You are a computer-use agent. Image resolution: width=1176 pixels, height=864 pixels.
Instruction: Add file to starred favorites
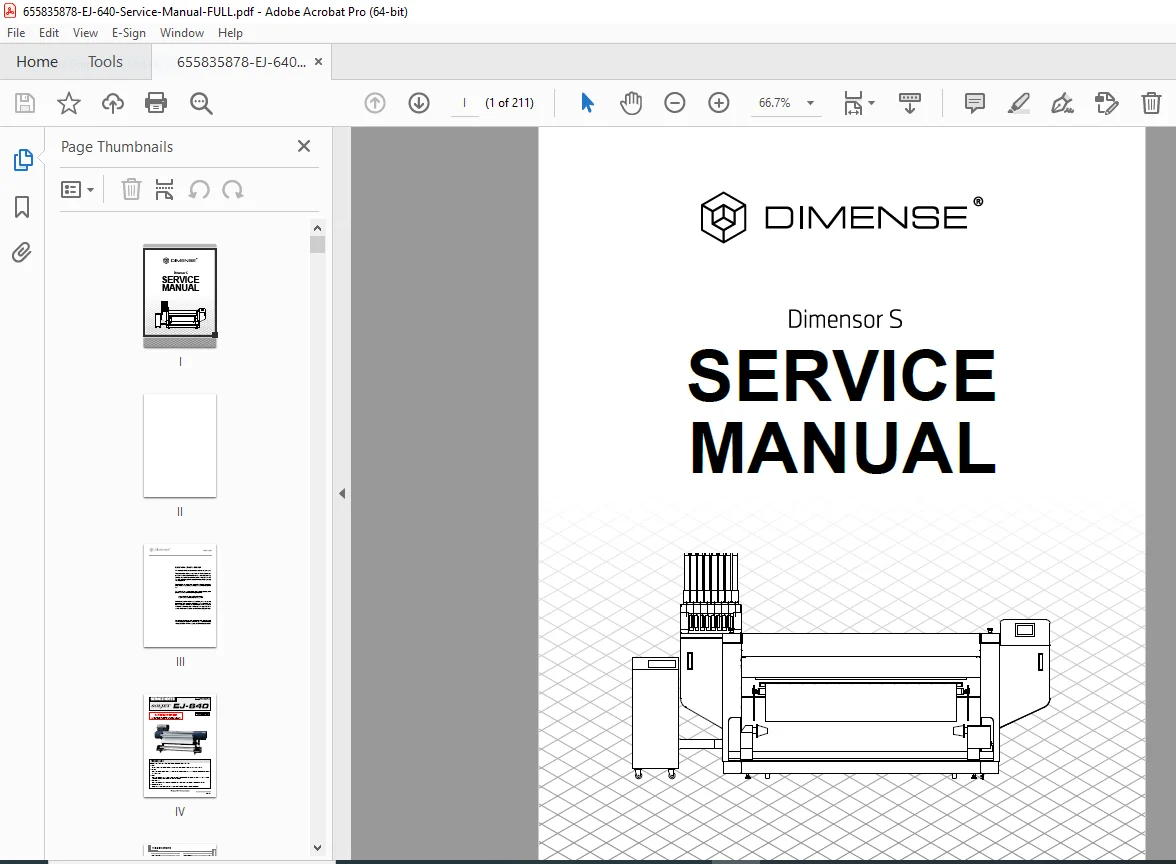point(69,103)
